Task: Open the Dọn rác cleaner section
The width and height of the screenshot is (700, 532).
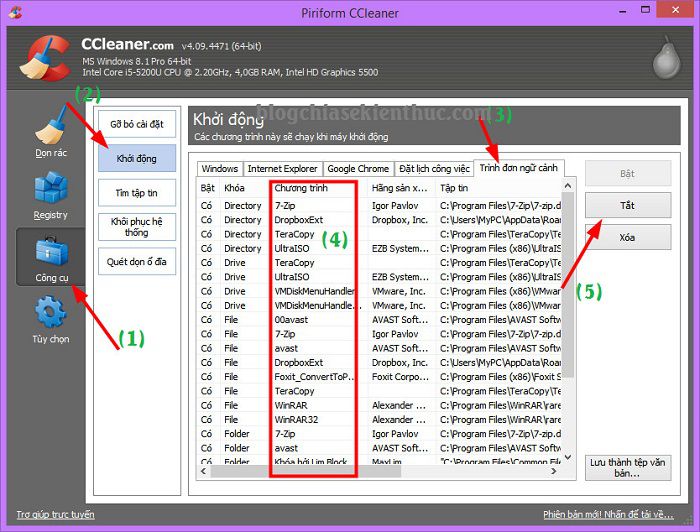Action: point(51,133)
